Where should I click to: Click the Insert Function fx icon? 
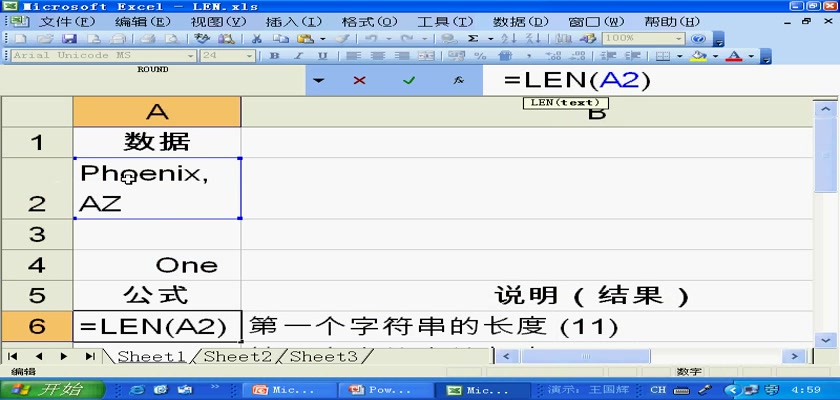(458, 80)
